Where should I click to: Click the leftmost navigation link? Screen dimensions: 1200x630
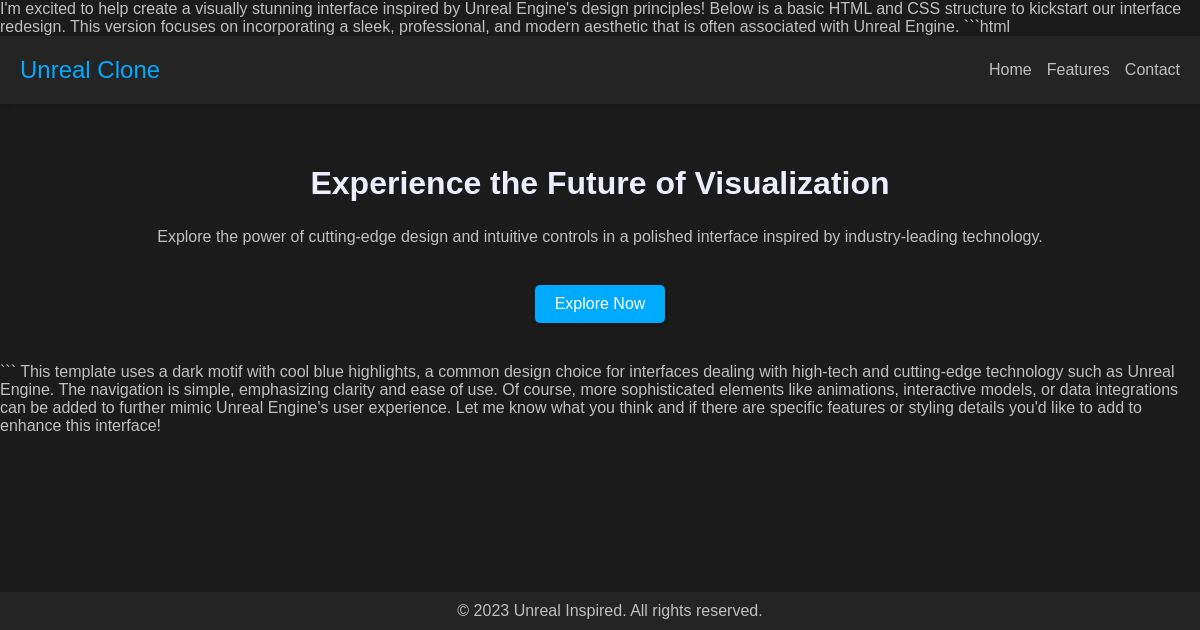(x=1010, y=70)
